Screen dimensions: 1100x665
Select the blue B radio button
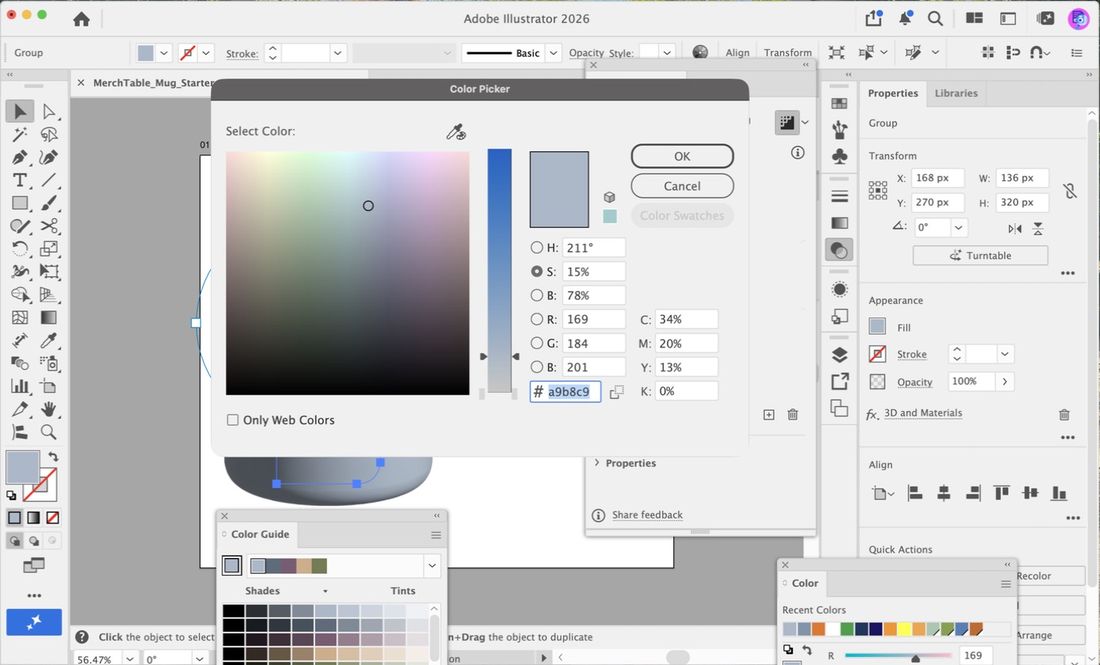point(537,367)
